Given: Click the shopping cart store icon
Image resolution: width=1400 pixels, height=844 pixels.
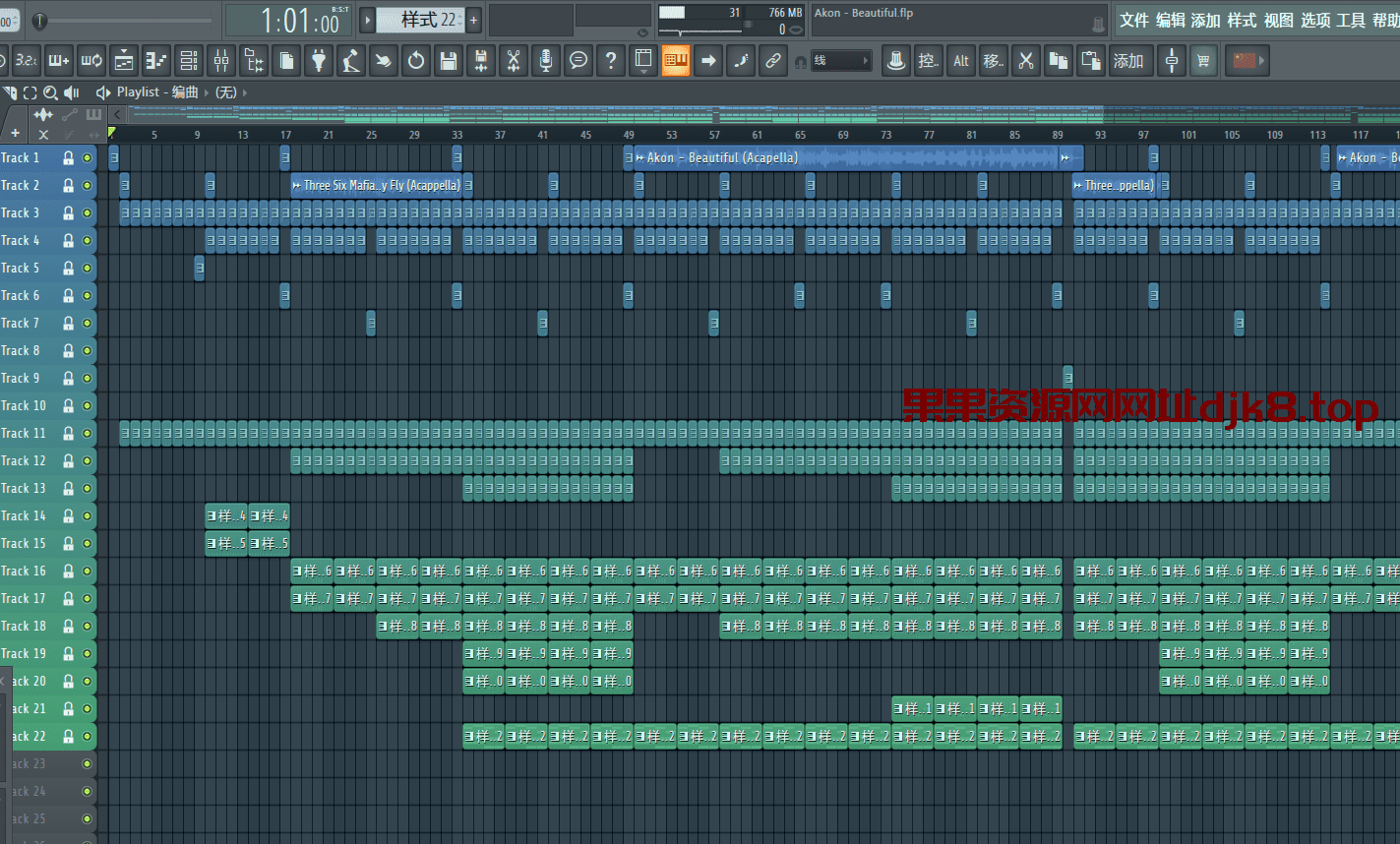Looking at the screenshot, I should point(1202,61).
